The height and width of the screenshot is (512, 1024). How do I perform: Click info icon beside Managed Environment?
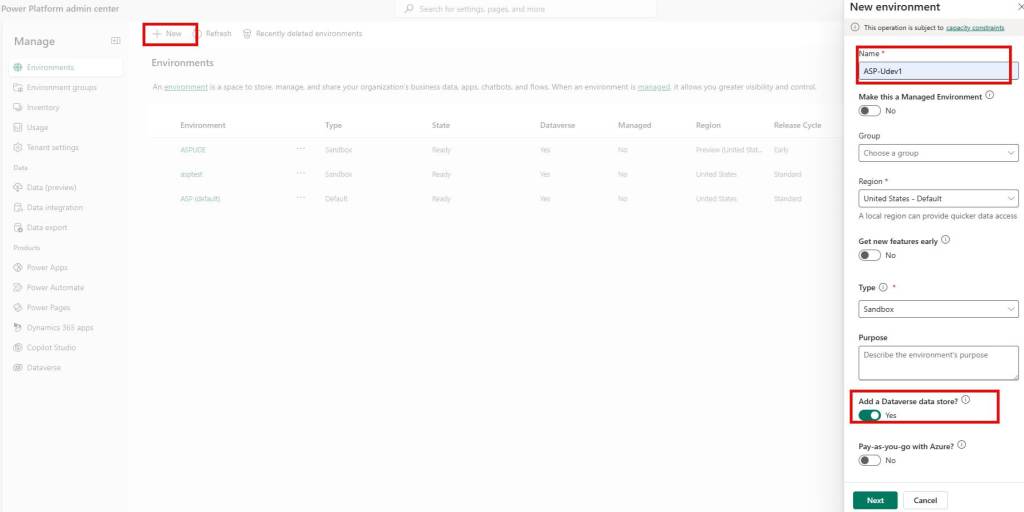click(990, 96)
